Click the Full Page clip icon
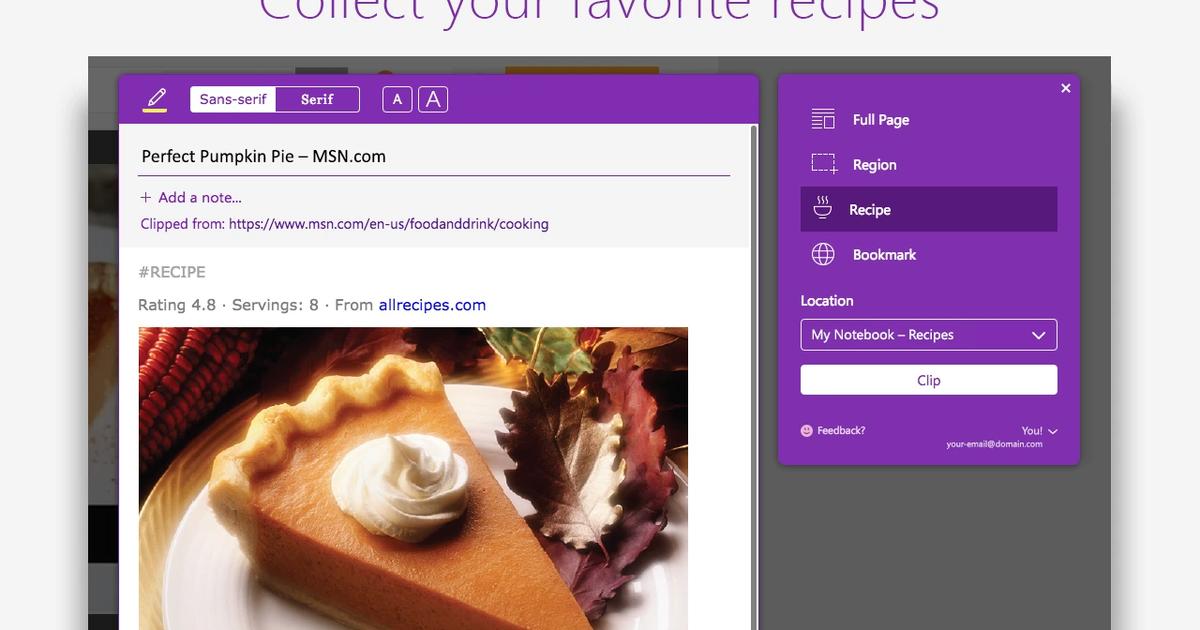Image resolution: width=1200 pixels, height=630 pixels. click(823, 119)
